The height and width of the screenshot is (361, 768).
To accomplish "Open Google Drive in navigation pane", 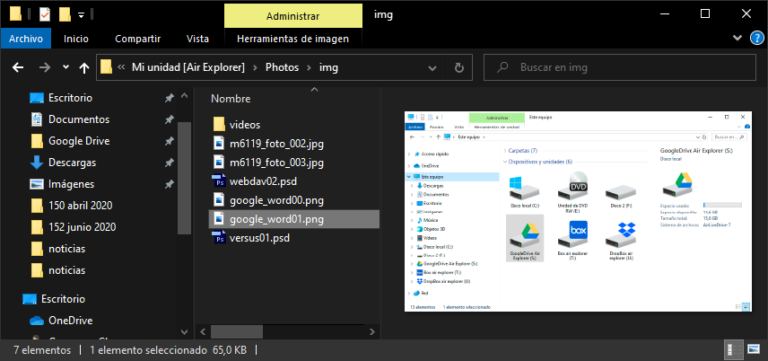I will [79, 141].
